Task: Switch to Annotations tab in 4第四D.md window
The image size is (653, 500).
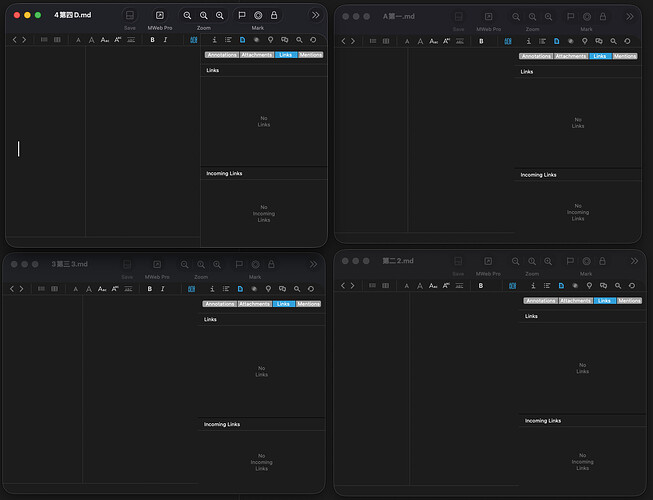Action: pyautogui.click(x=221, y=55)
